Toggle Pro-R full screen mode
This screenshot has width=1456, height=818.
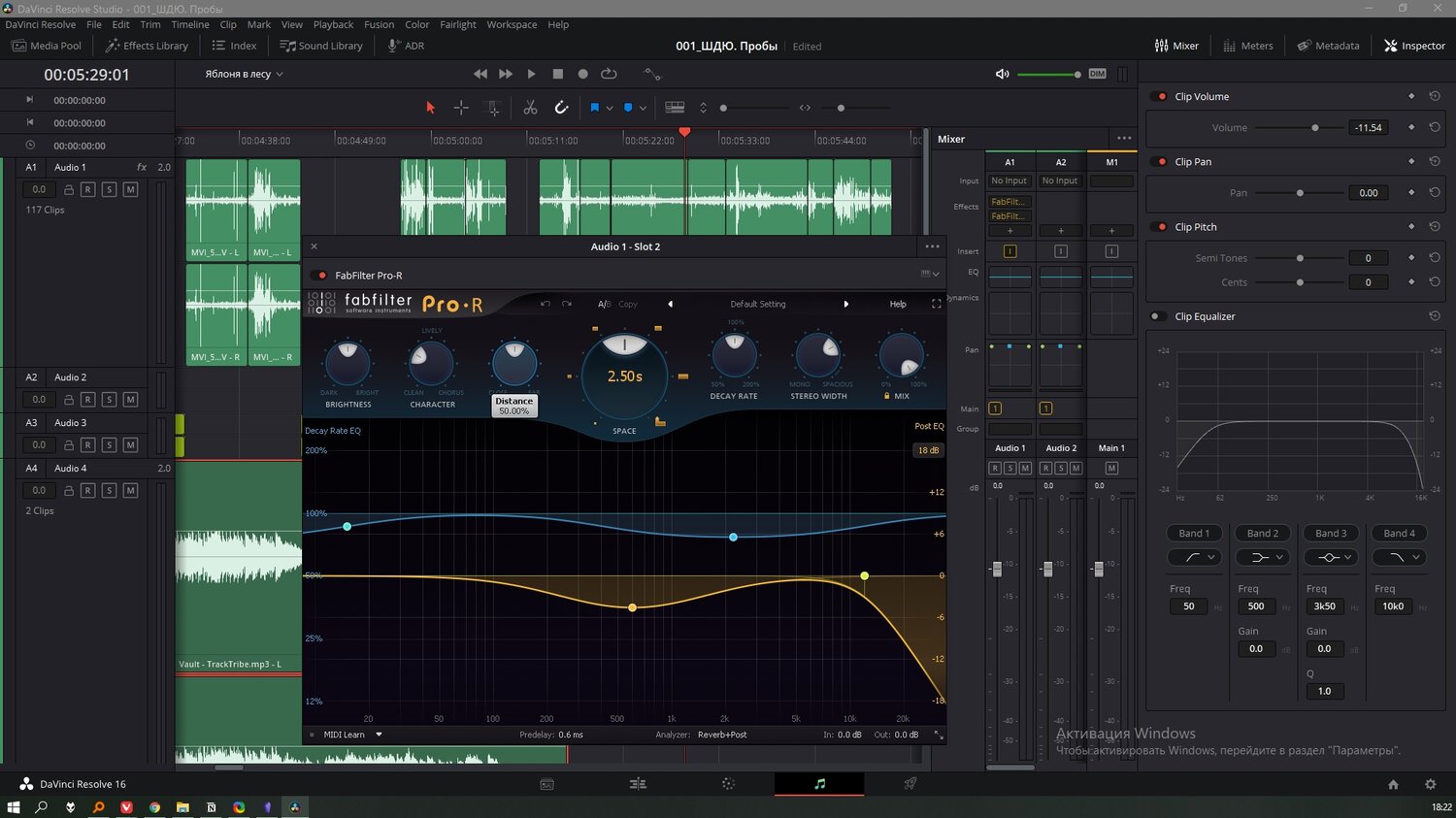[936, 304]
